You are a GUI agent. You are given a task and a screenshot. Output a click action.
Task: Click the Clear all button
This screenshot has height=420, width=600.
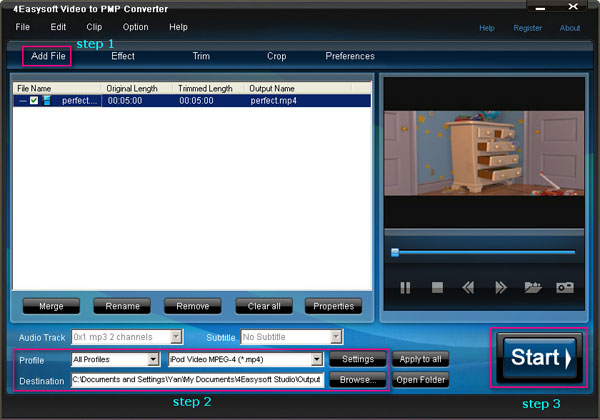coord(264,306)
